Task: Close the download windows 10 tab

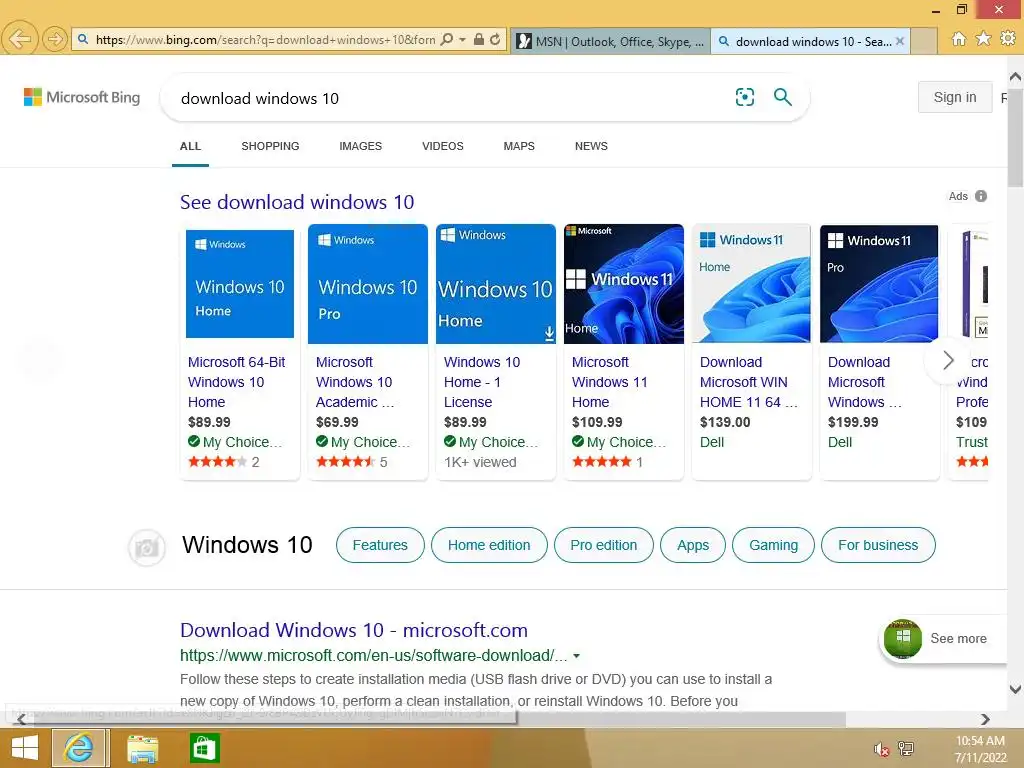Action: [x=900, y=41]
